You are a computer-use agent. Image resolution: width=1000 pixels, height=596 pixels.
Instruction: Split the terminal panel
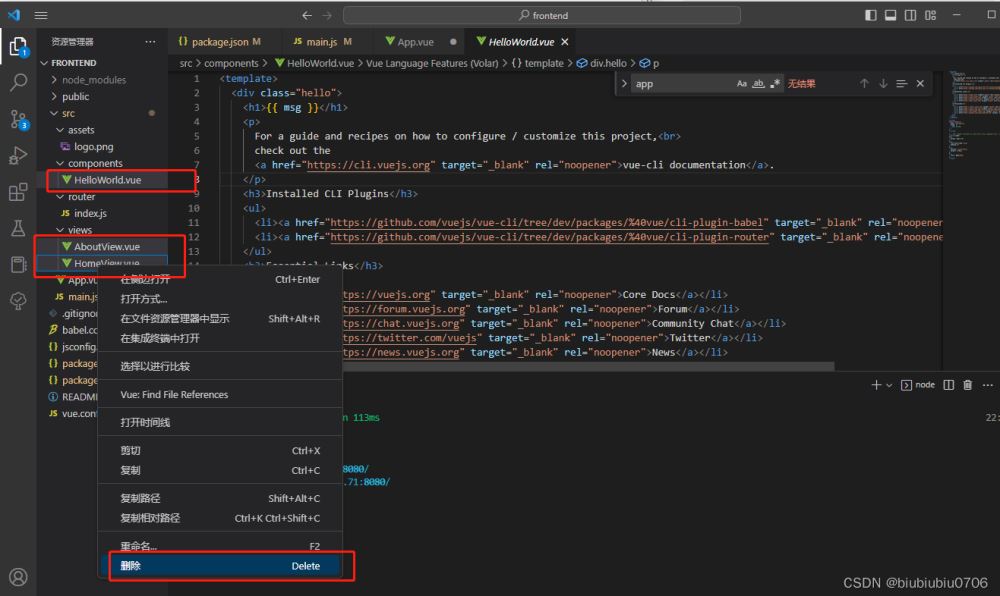click(x=947, y=385)
